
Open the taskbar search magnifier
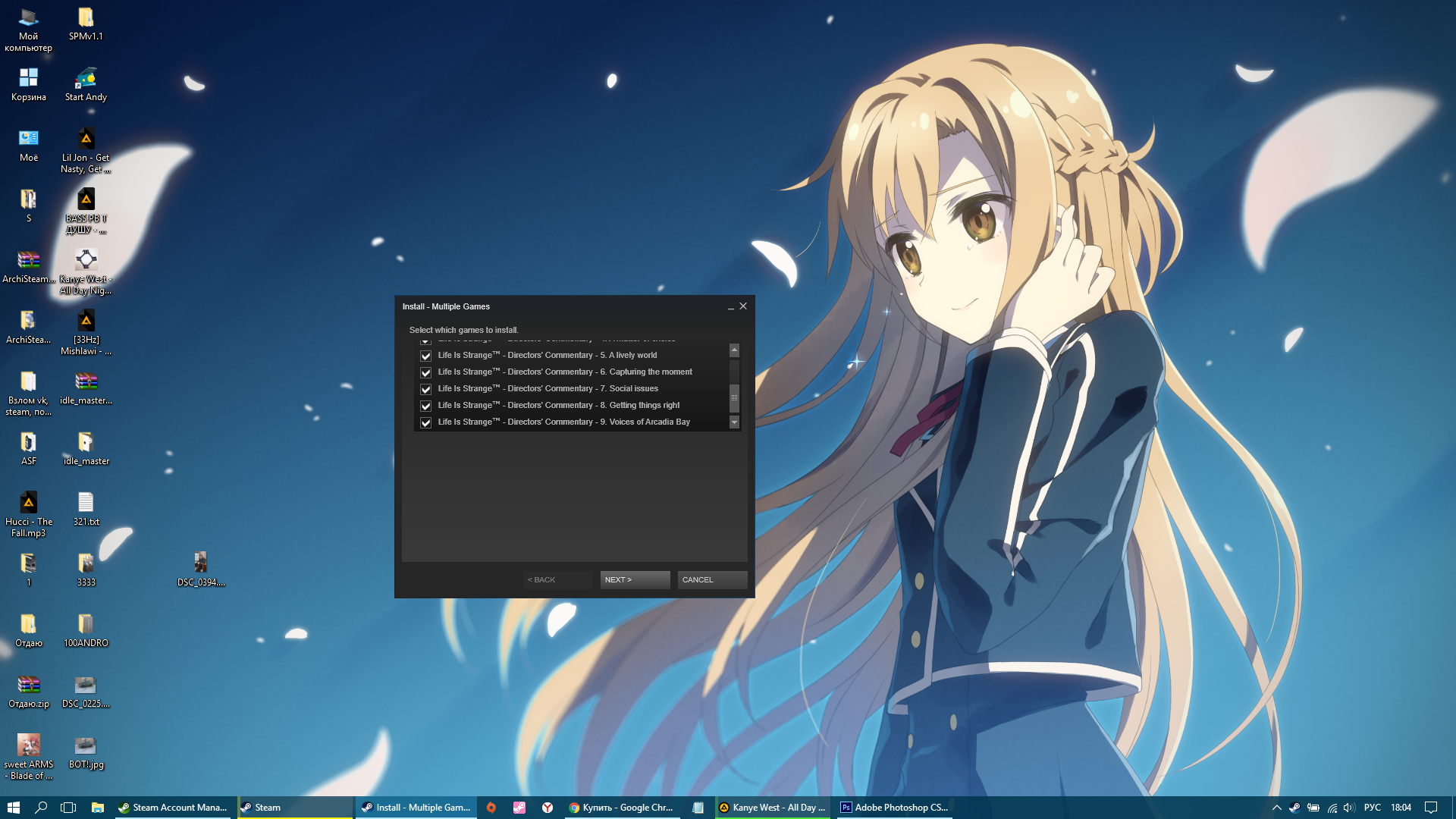[x=41, y=808]
